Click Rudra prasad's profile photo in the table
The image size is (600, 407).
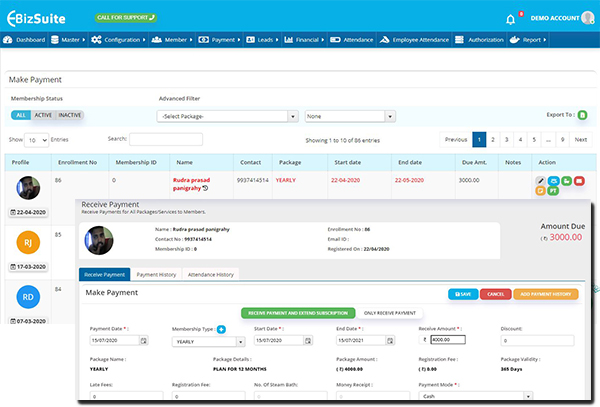tap(28, 188)
